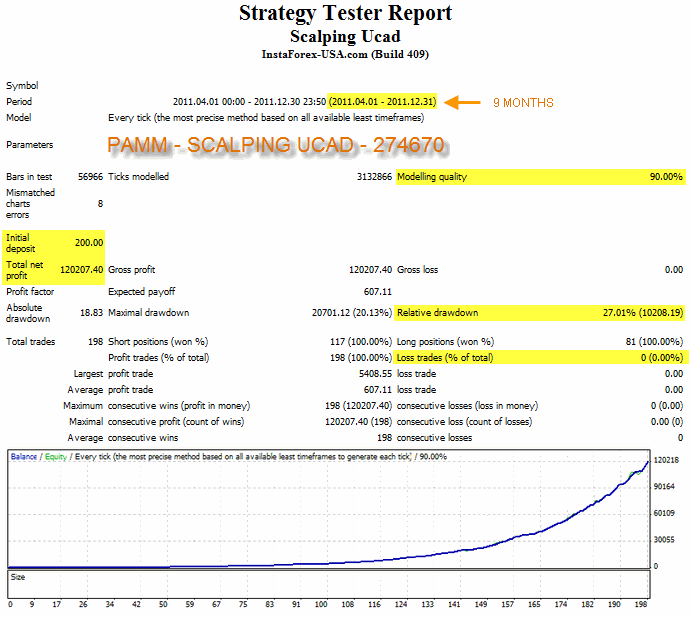Select the Expected payoff value 607.11
This screenshot has height=617, width=691.
tap(377, 292)
